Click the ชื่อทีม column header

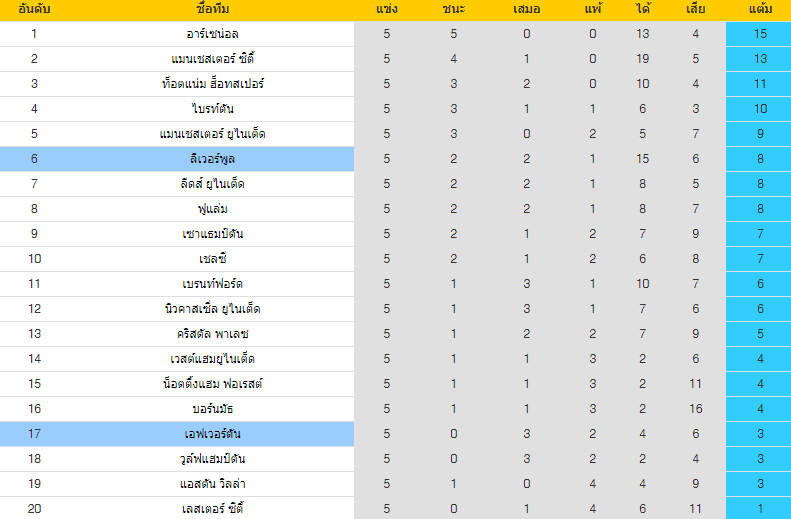click(212, 9)
